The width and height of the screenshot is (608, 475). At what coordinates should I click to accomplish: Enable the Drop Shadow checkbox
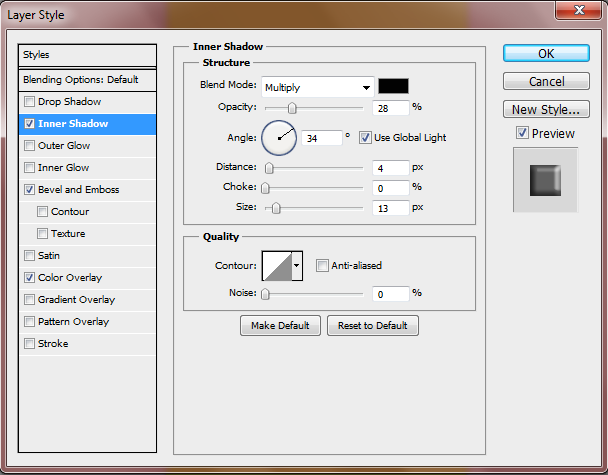click(29, 102)
